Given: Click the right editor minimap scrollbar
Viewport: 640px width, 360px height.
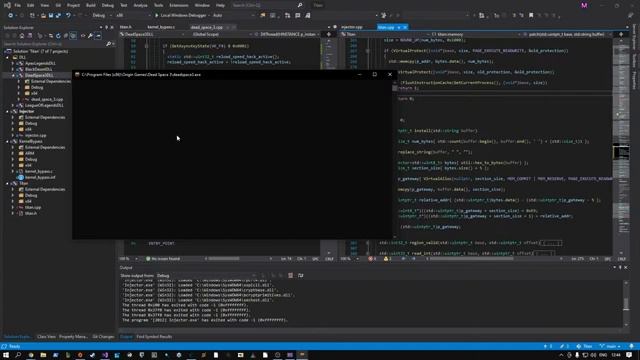Looking at the screenshot, I should 621,147.
